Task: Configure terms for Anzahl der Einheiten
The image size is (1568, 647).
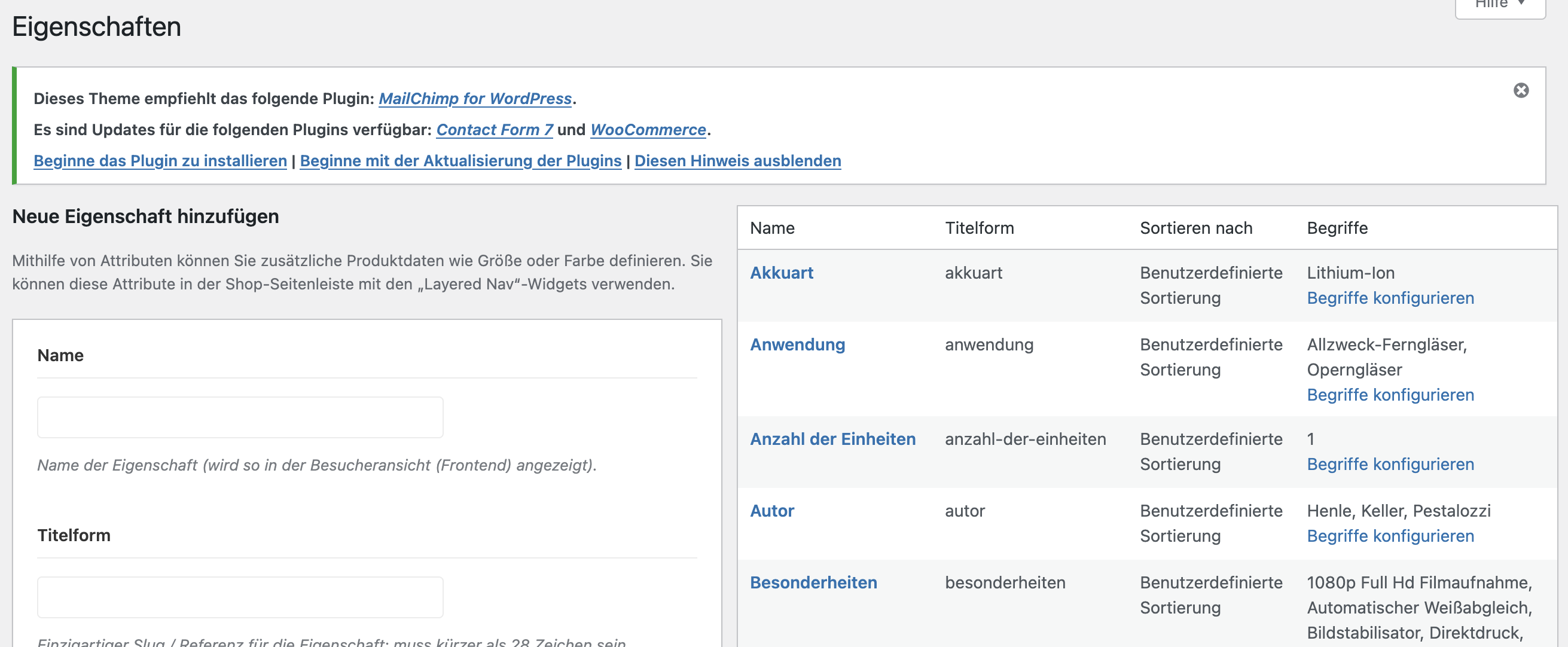Action: pos(1390,465)
